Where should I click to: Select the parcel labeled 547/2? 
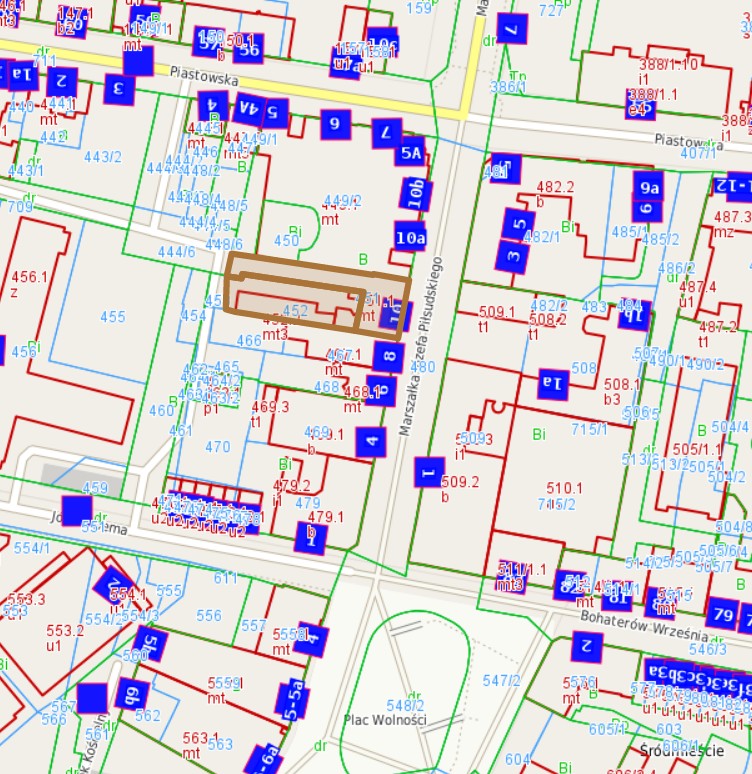[x=502, y=681]
